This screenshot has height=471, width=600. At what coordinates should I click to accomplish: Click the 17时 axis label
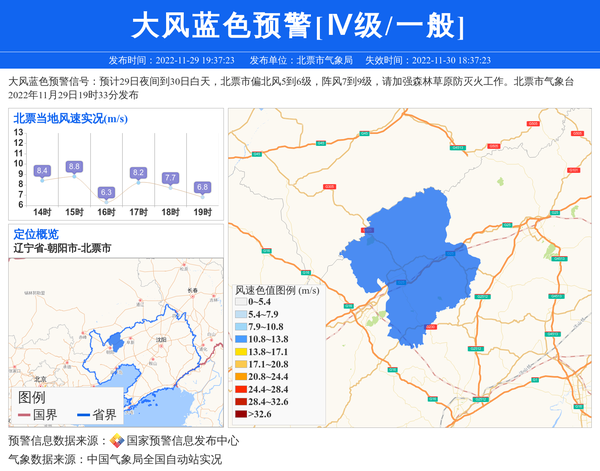(138, 212)
